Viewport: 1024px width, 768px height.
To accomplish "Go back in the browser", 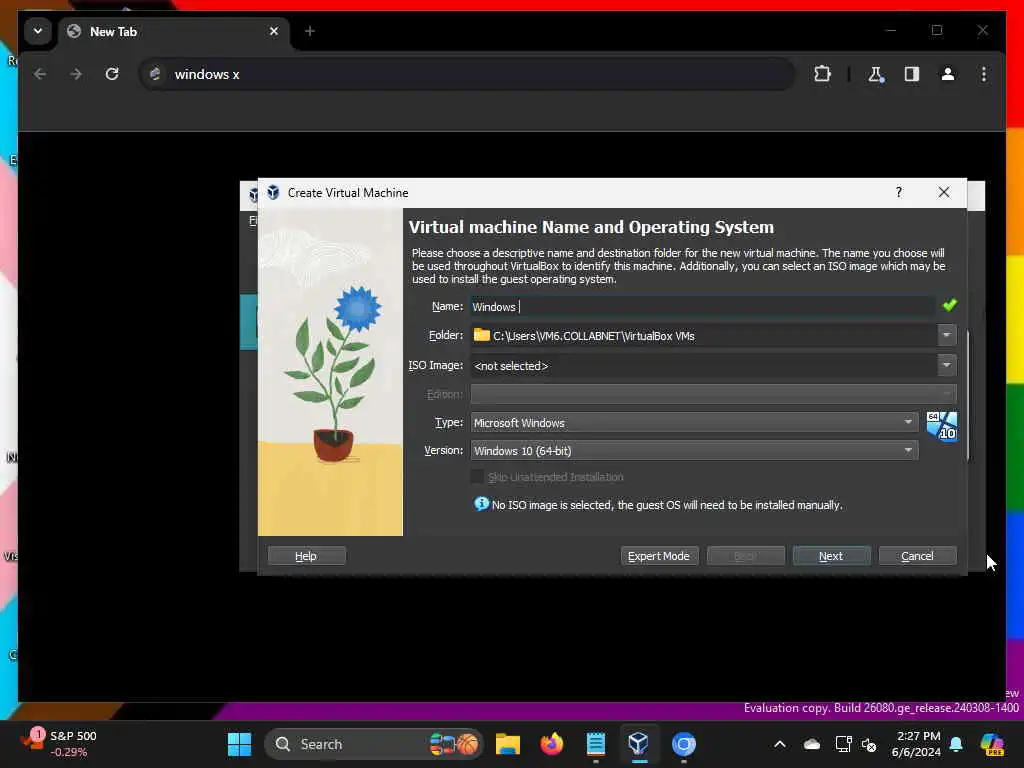I will [40, 74].
